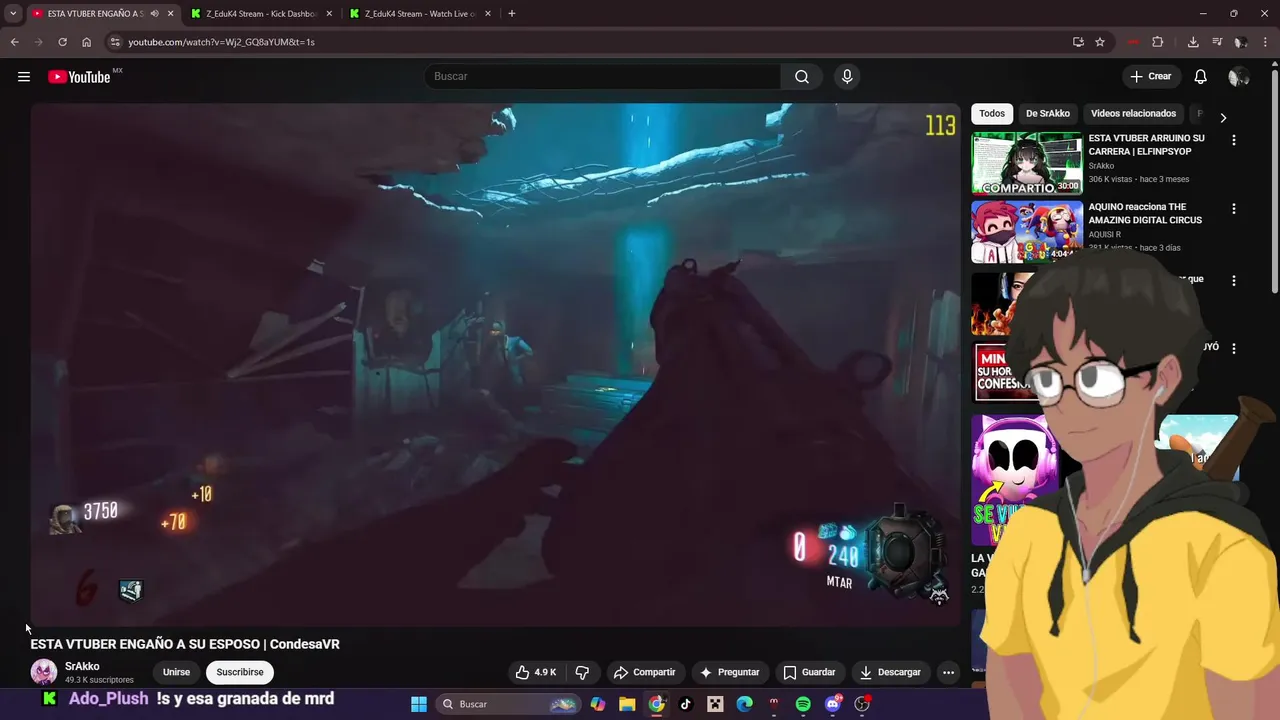
Task: Like the video showing 4.9 K
Action: click(x=535, y=672)
